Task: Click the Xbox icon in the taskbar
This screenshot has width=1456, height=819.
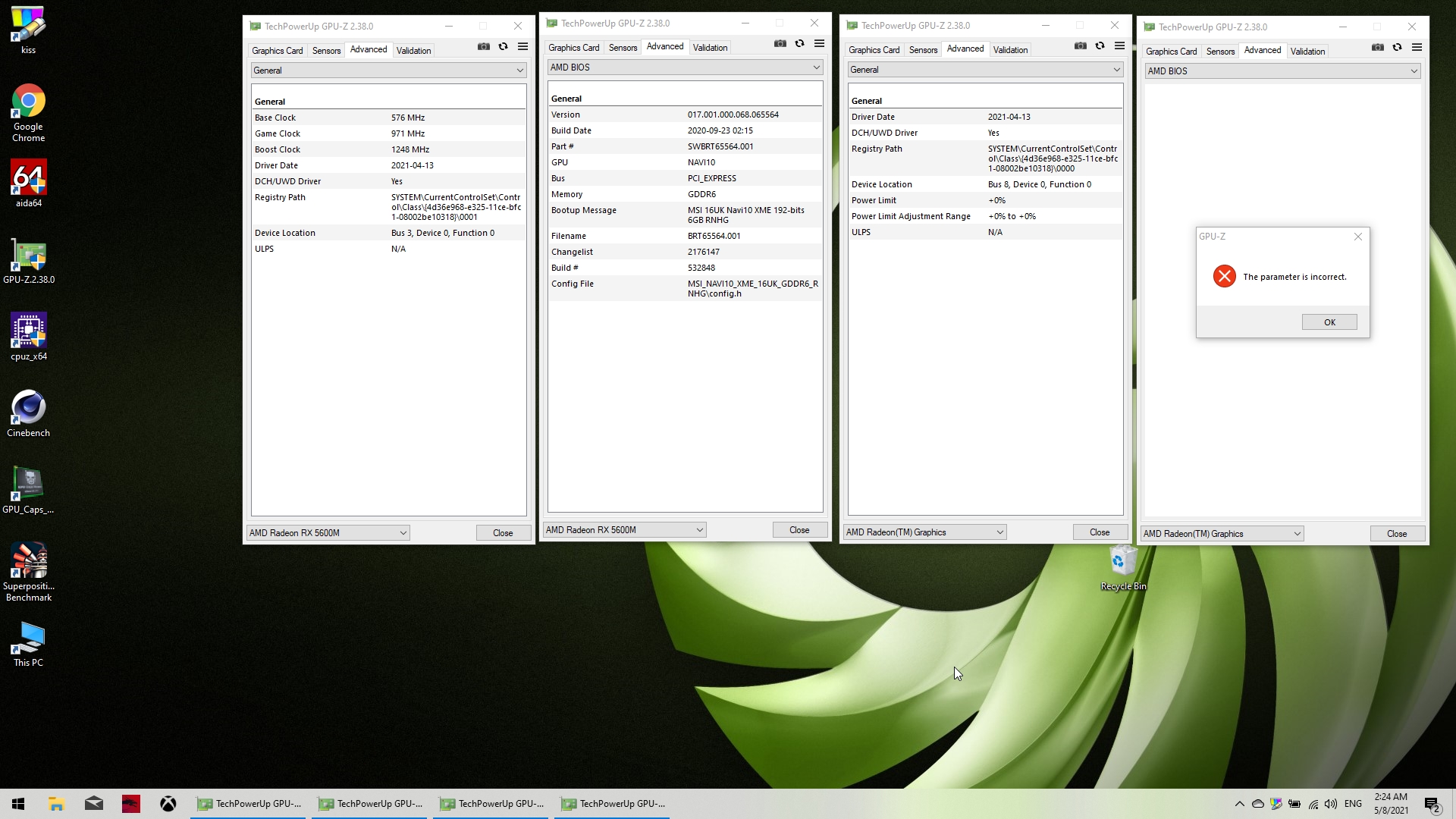Action: (168, 804)
